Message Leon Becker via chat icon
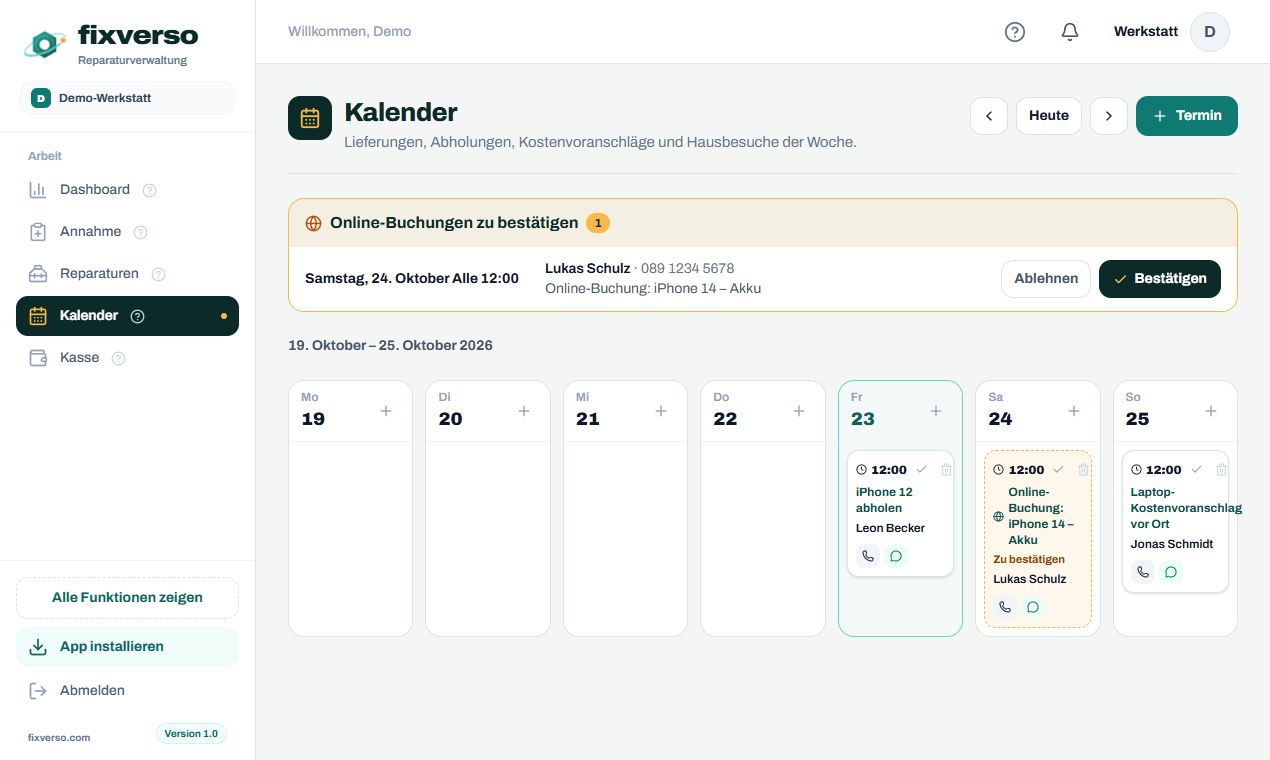The image size is (1270, 760). coord(896,556)
